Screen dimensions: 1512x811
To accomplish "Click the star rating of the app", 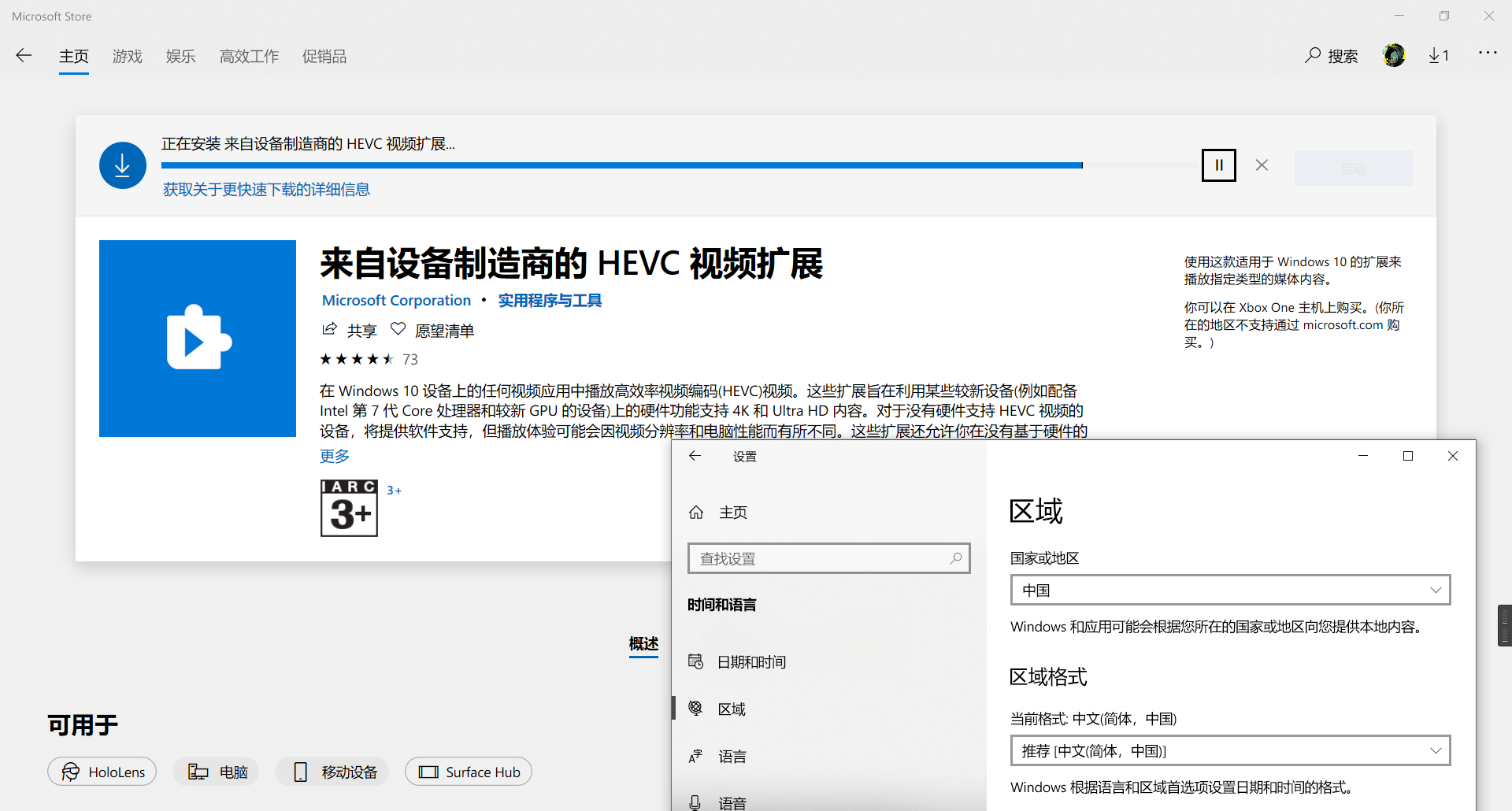I will [357, 359].
